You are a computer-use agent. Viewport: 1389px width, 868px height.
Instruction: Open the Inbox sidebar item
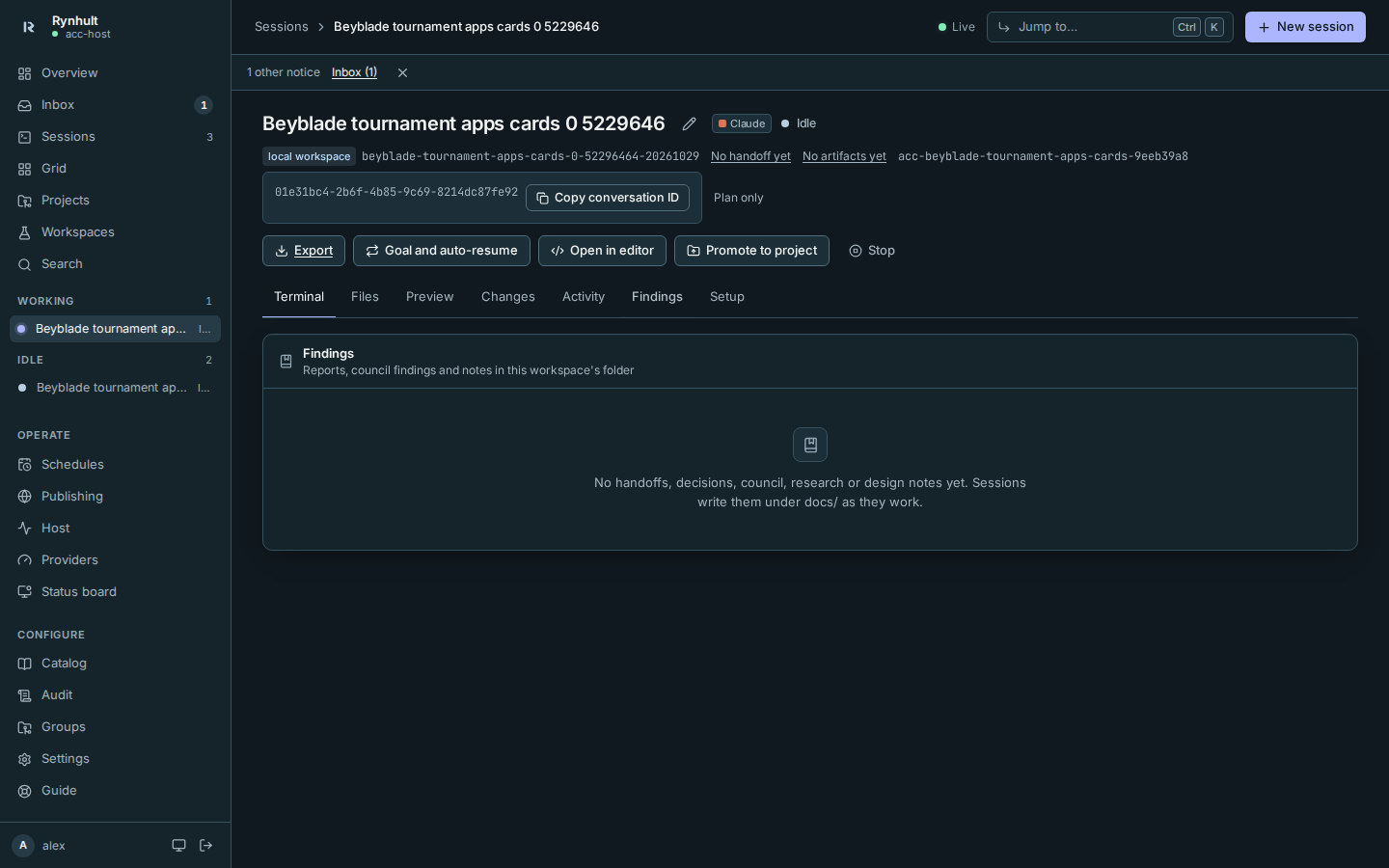coord(115,105)
